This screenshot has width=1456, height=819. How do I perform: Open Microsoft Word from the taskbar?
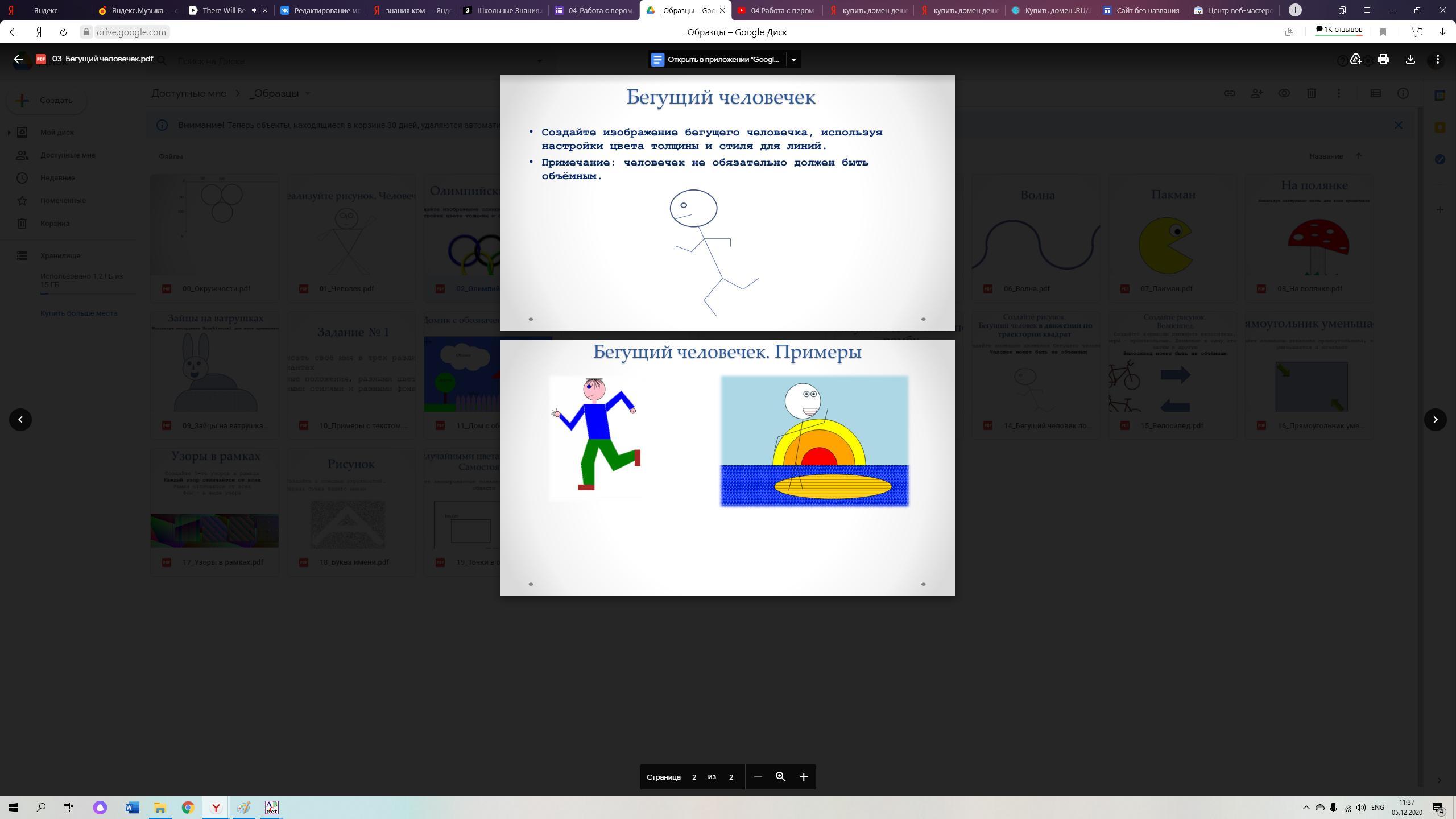[x=132, y=808]
